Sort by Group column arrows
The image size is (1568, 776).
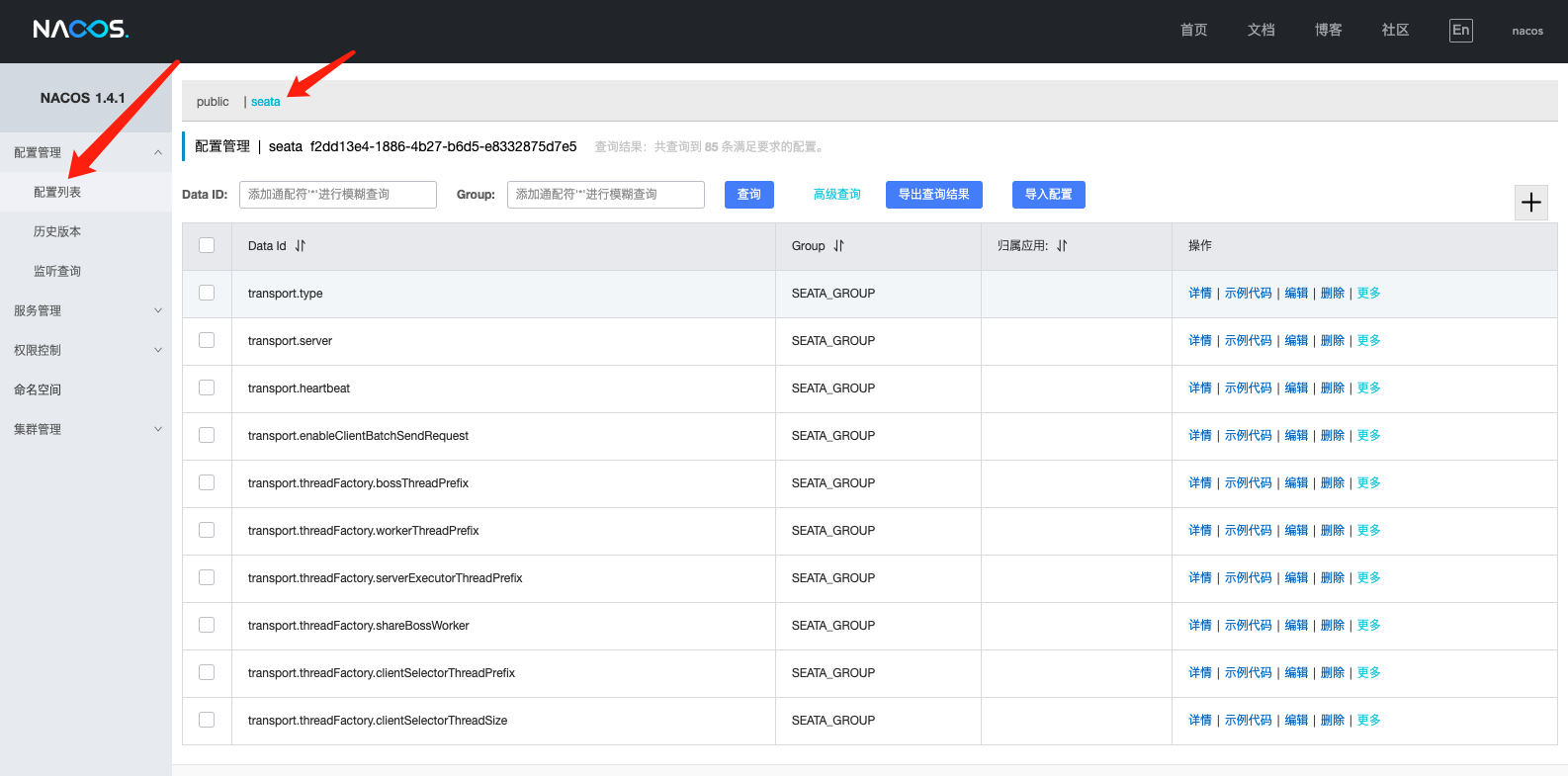click(x=838, y=246)
